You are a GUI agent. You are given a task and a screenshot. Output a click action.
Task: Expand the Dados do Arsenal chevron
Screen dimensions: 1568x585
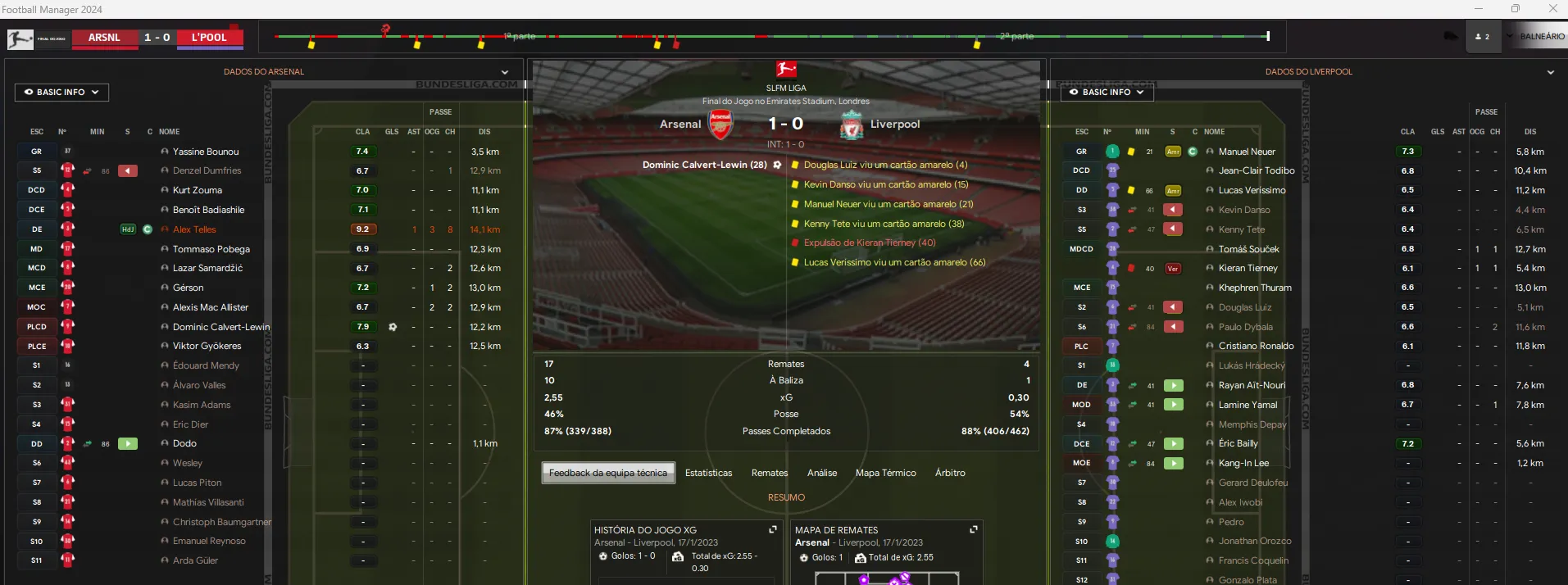pyautogui.click(x=505, y=72)
